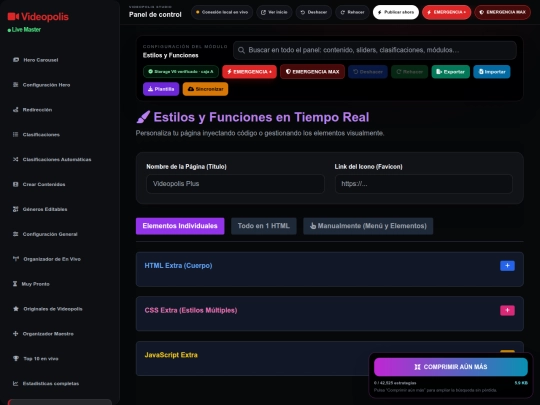The height and width of the screenshot is (405, 540).
Task: Click HTML Extra (Cuerpo) heading
Action: click(x=178, y=266)
